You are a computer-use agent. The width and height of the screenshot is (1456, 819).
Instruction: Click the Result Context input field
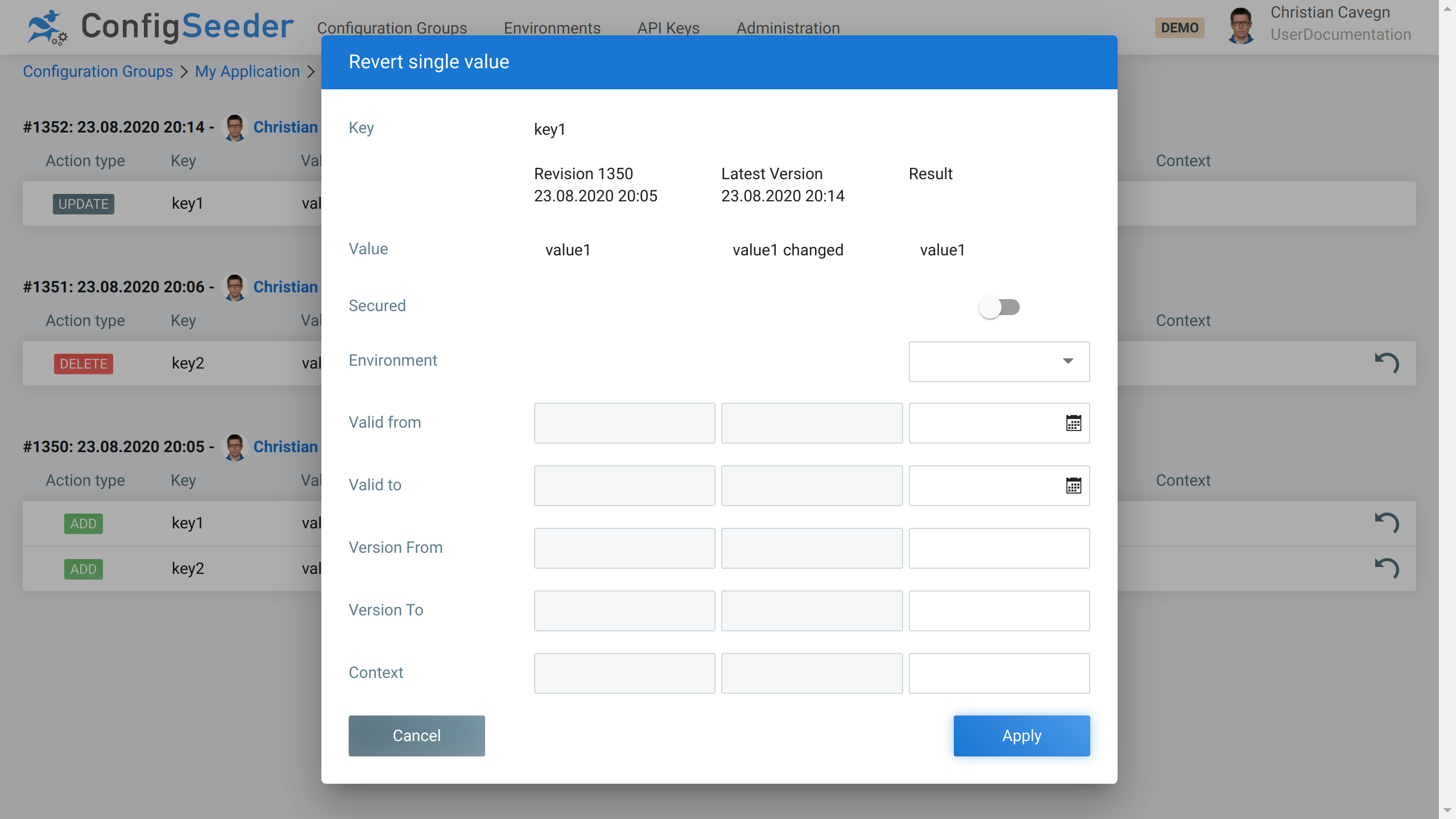coord(999,673)
